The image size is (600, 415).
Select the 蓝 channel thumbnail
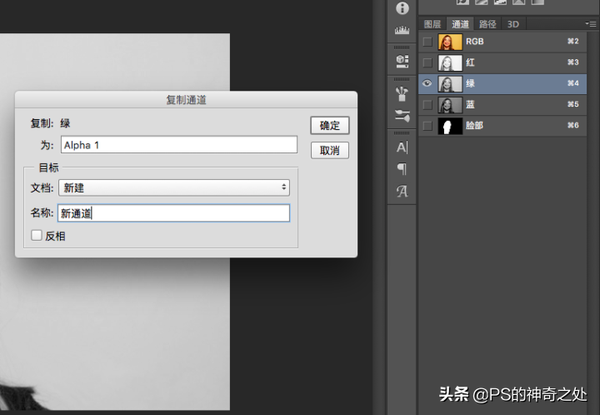(x=450, y=104)
